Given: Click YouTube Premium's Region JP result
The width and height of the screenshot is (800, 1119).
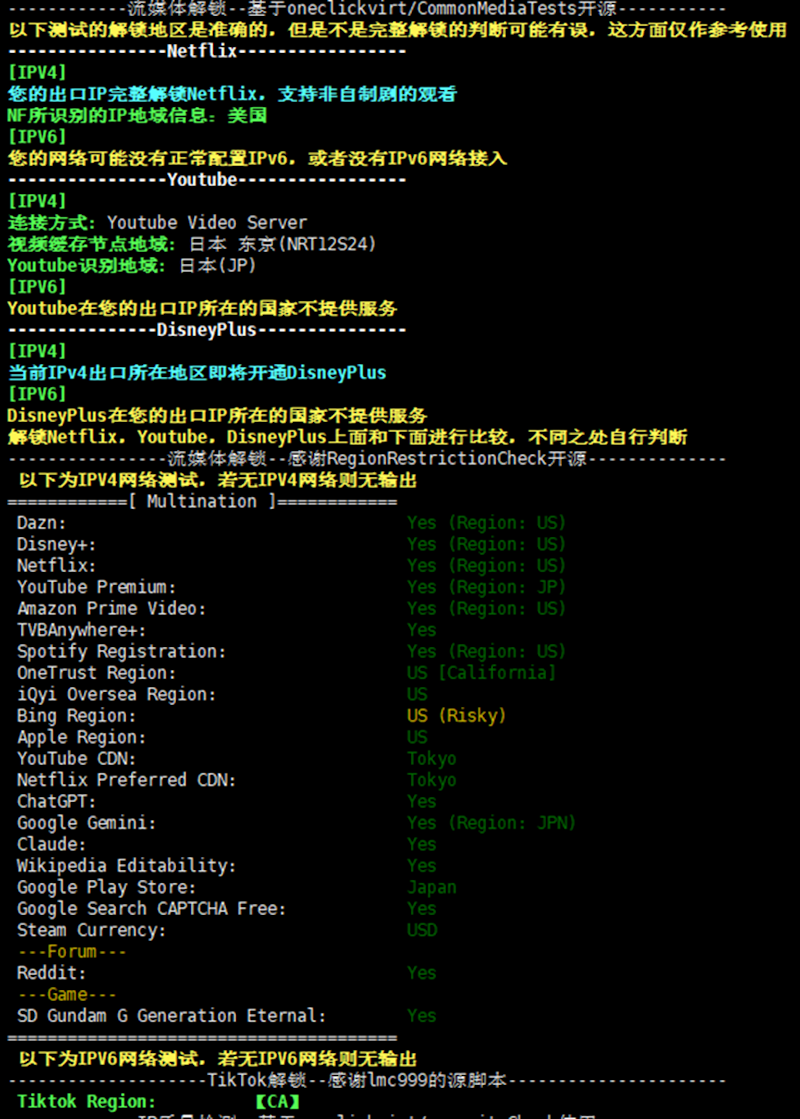Looking at the screenshot, I should 486,587.
